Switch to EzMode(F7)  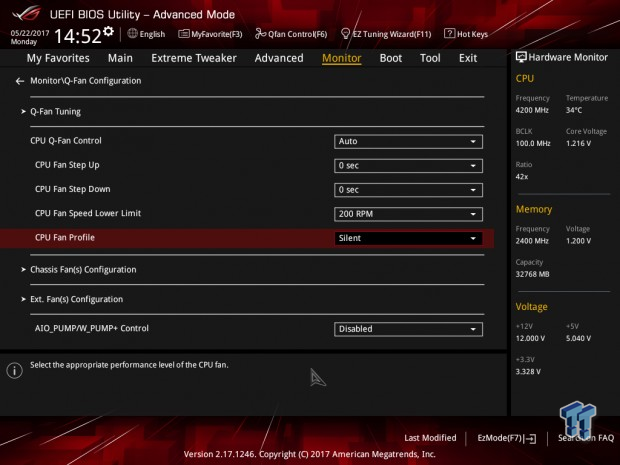499,438
